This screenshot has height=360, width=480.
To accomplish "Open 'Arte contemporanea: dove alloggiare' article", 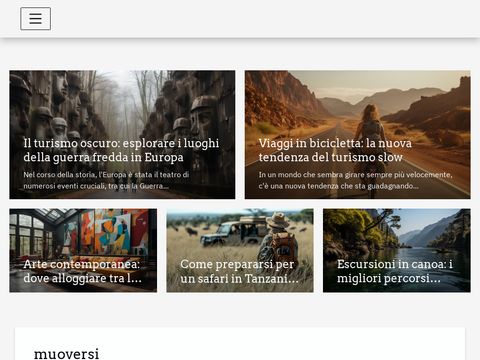I will (x=83, y=271).
